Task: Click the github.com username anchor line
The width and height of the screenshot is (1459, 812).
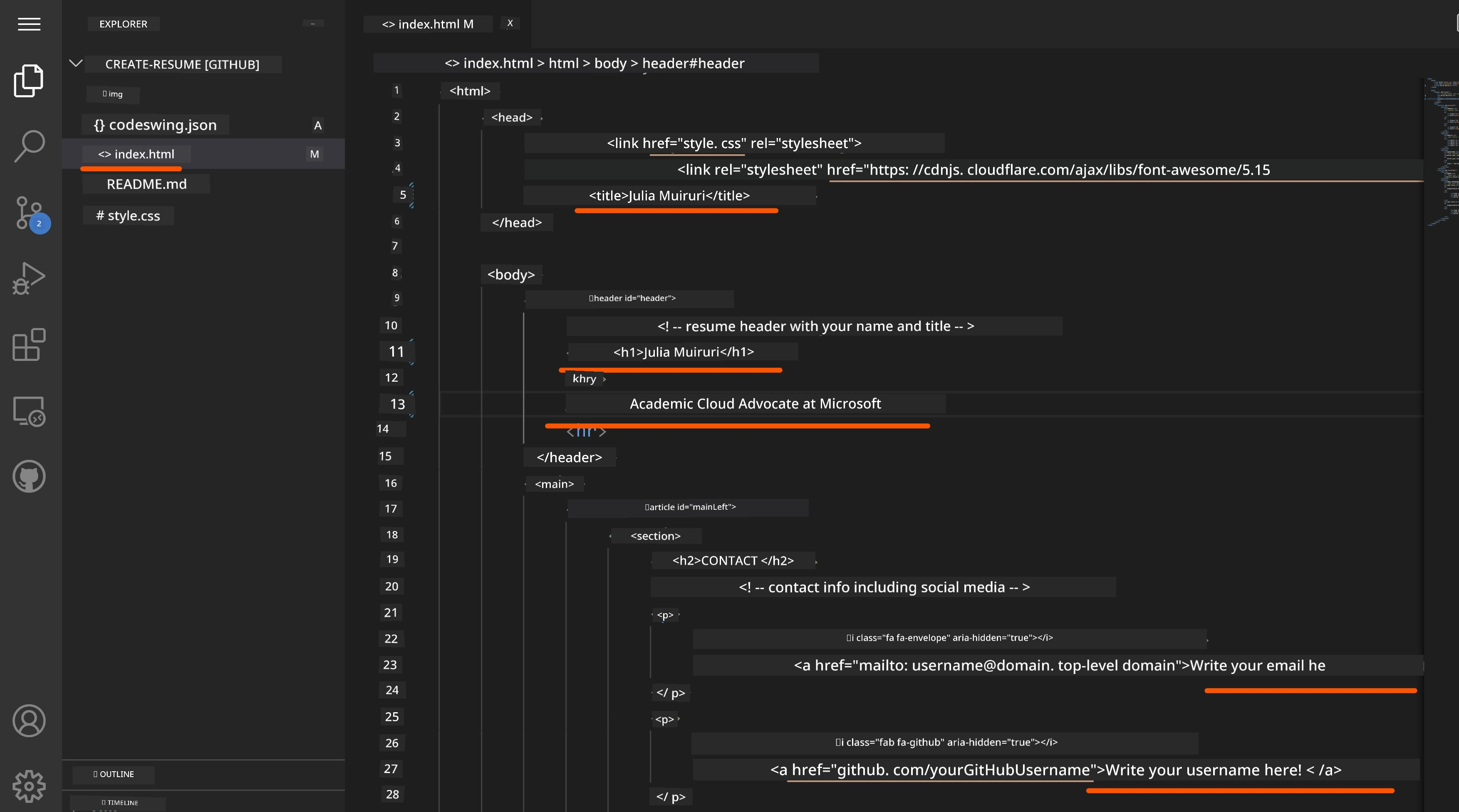Action: coord(1056,770)
